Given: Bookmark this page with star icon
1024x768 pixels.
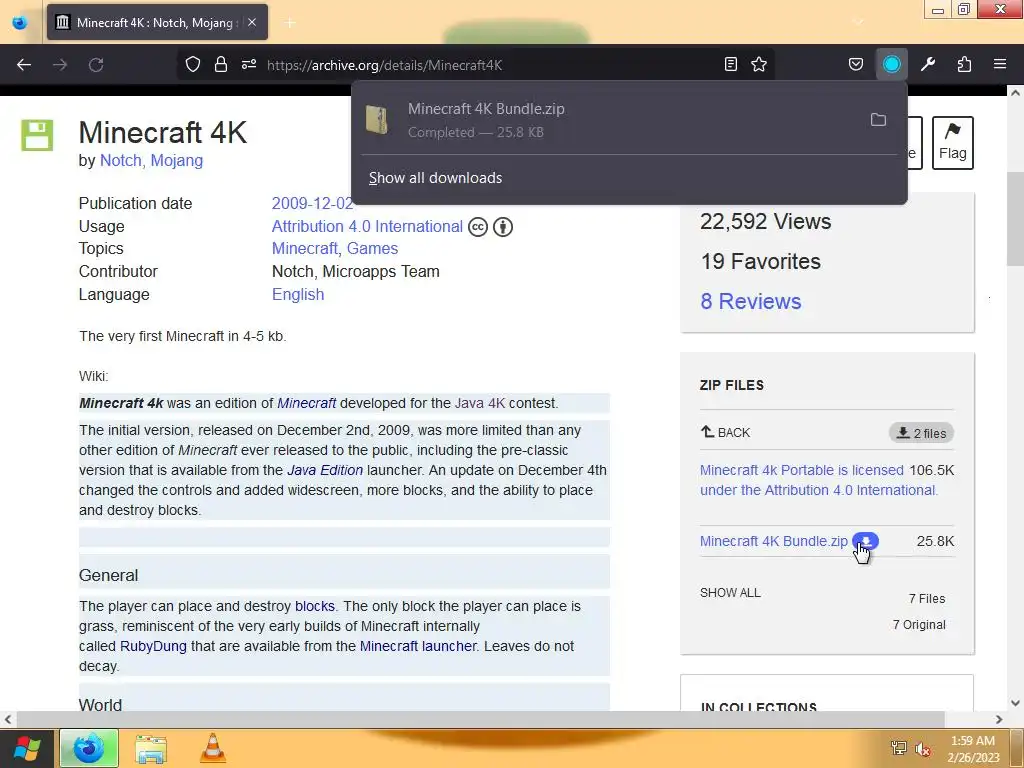Looking at the screenshot, I should click(759, 65).
